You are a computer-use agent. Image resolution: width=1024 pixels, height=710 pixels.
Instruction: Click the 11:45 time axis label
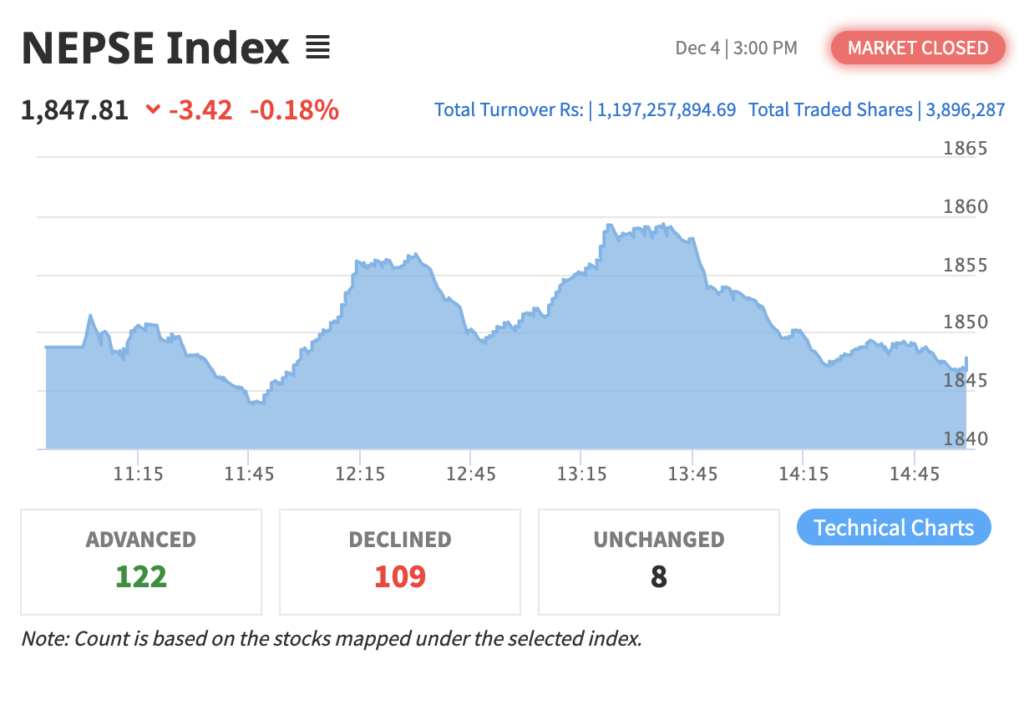[249, 474]
